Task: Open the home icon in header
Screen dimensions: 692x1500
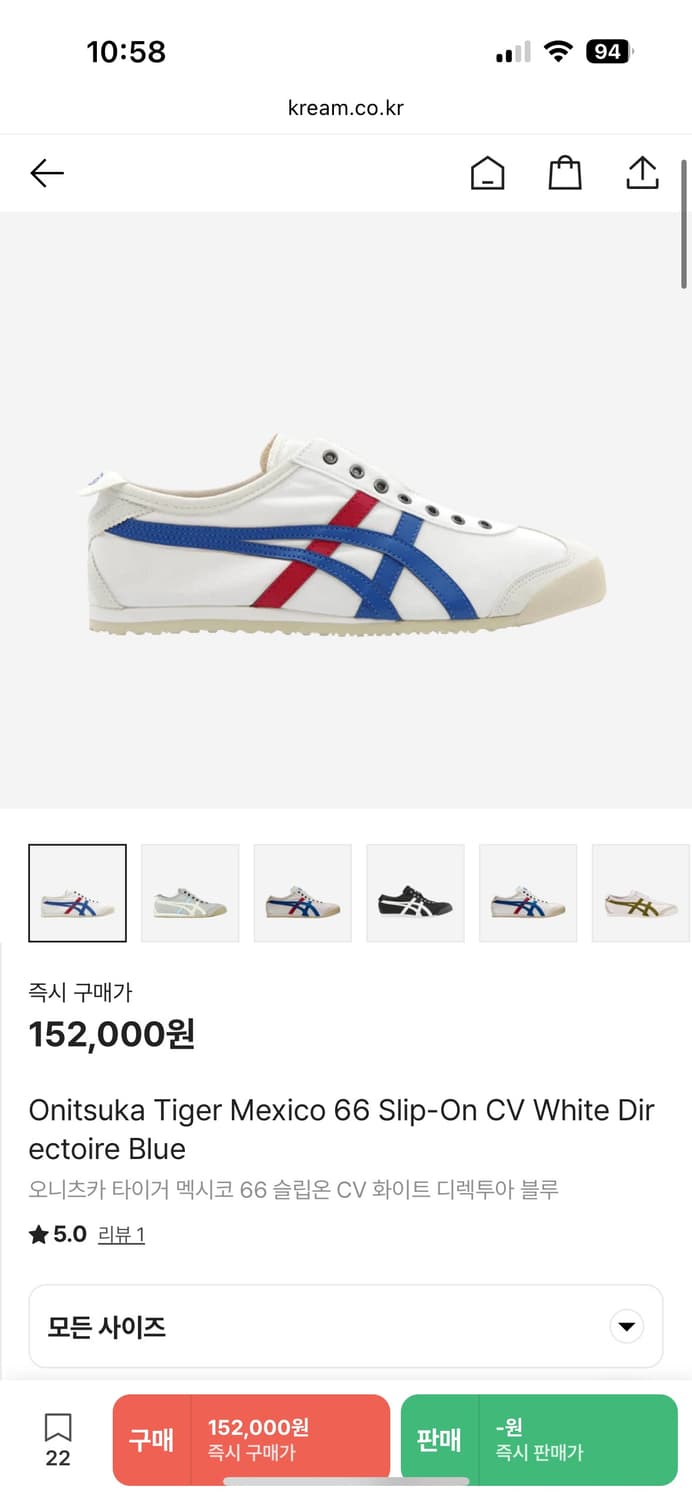Action: [487, 173]
